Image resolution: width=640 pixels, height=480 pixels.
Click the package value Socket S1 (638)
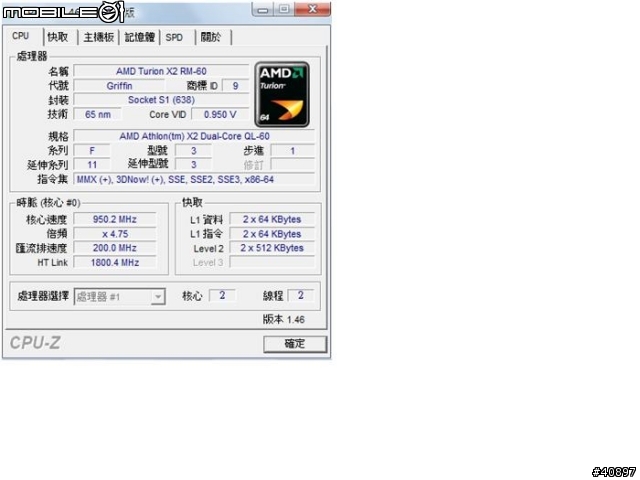[161, 100]
